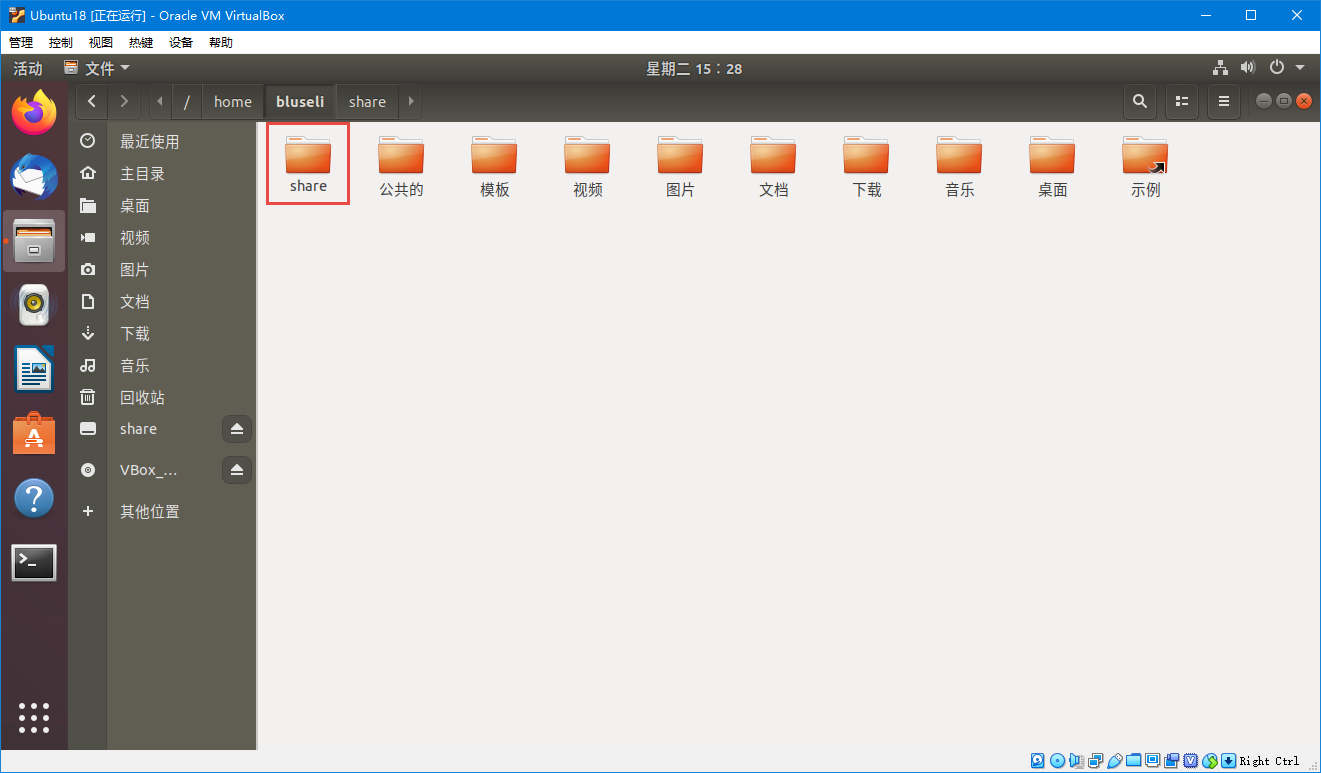Click the Files manager dock icon
1321x773 pixels.
click(34, 241)
